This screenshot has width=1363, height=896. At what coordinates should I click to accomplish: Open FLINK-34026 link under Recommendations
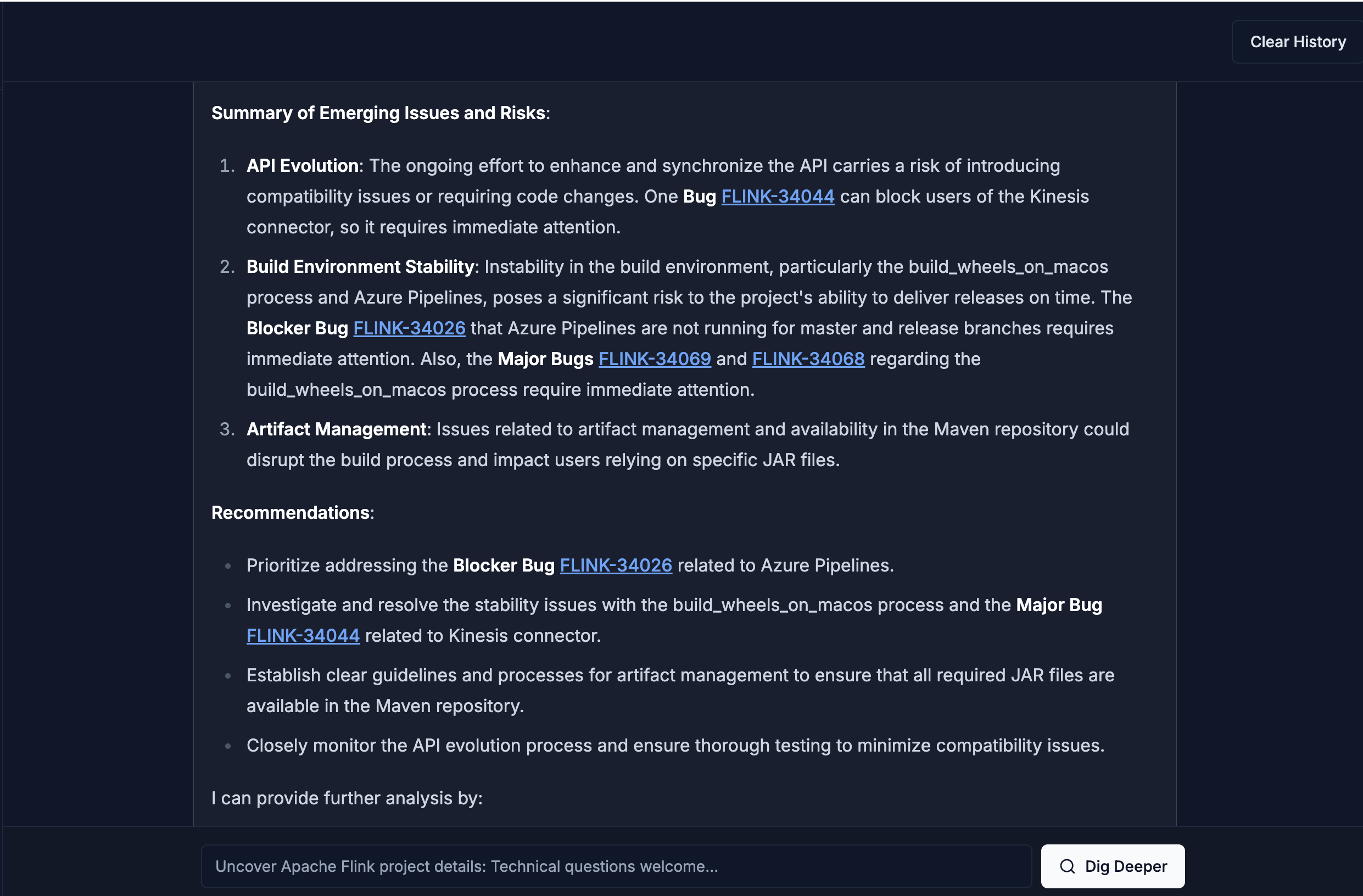tap(616, 565)
